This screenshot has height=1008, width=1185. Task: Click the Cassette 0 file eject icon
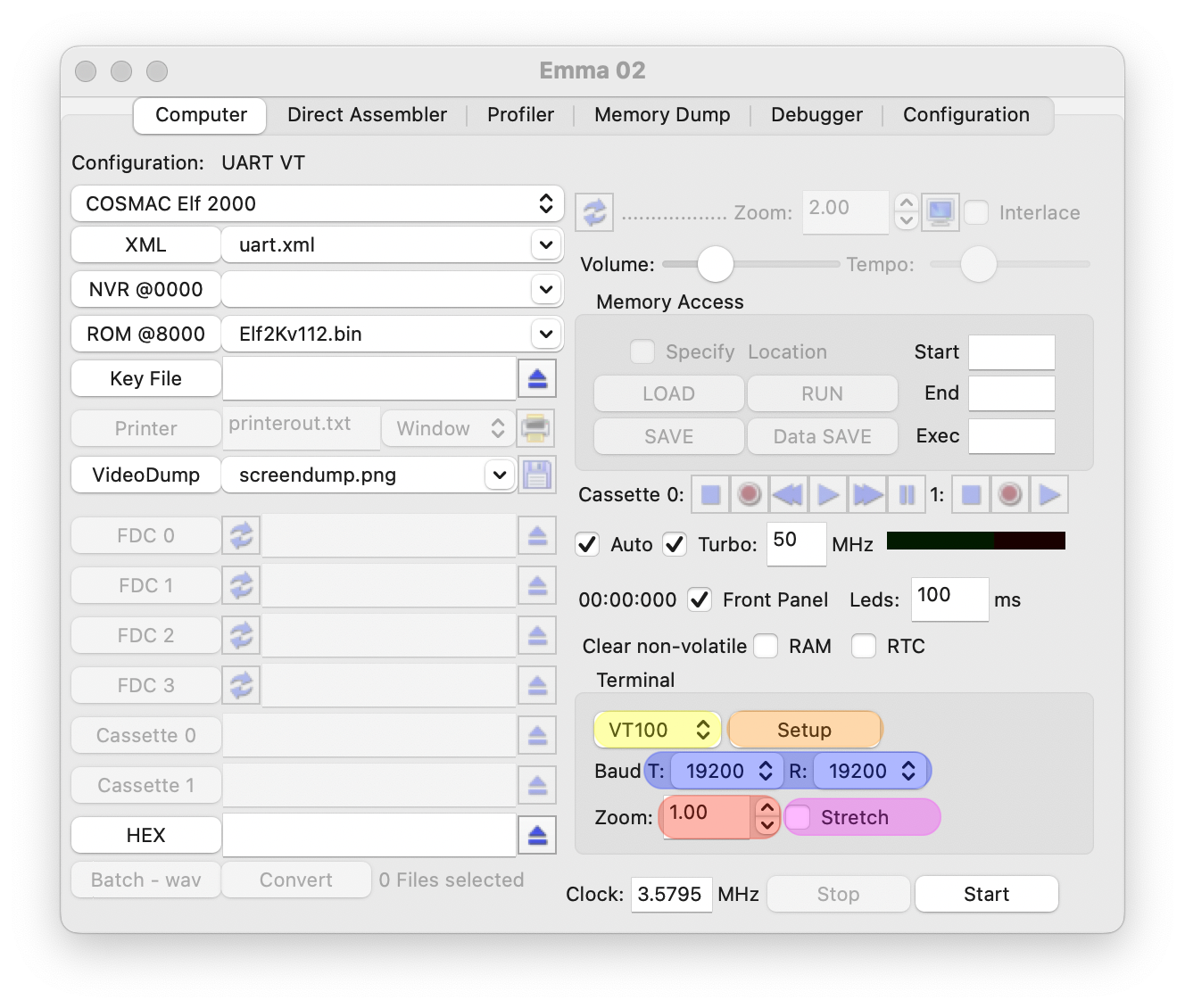537,735
